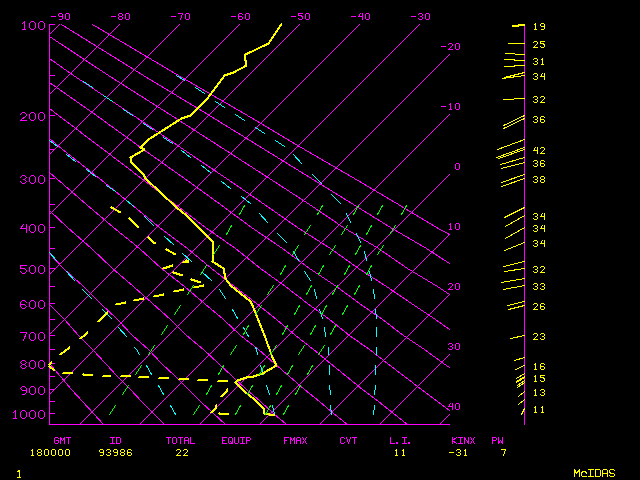Click the wind barb labeled 16
The height and width of the screenshot is (480, 640).
tap(518, 367)
